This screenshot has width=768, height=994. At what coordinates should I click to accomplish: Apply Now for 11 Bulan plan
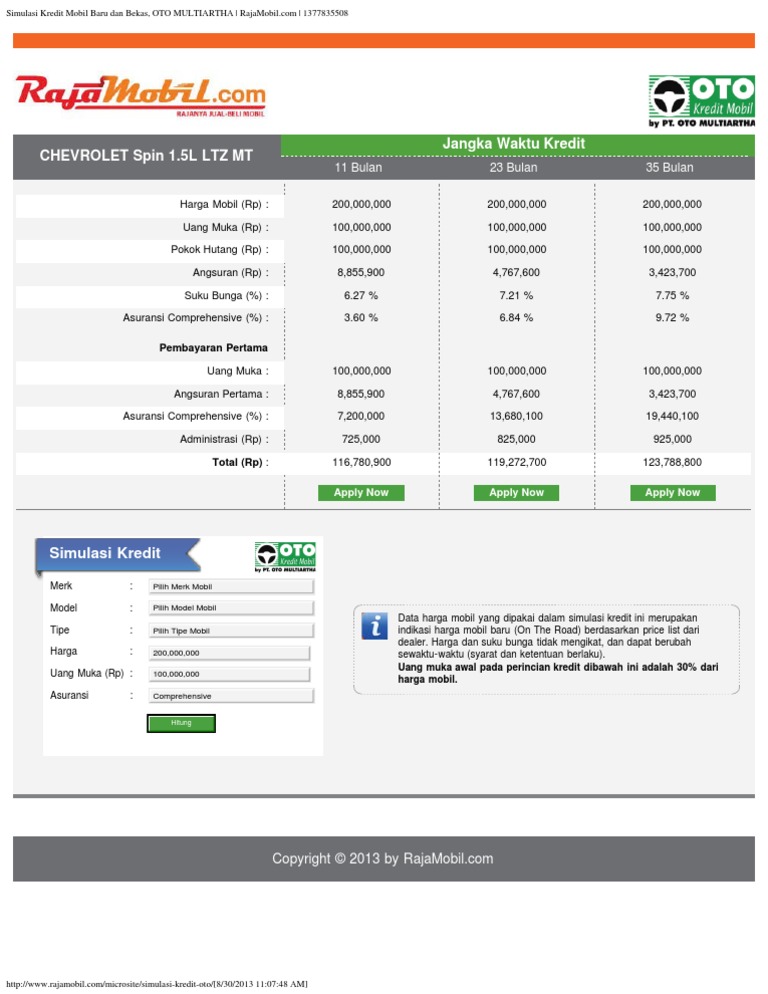click(x=361, y=493)
